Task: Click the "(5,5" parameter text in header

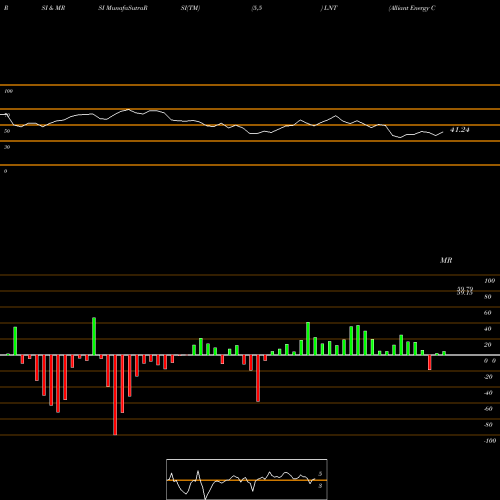Action: click(257, 8)
